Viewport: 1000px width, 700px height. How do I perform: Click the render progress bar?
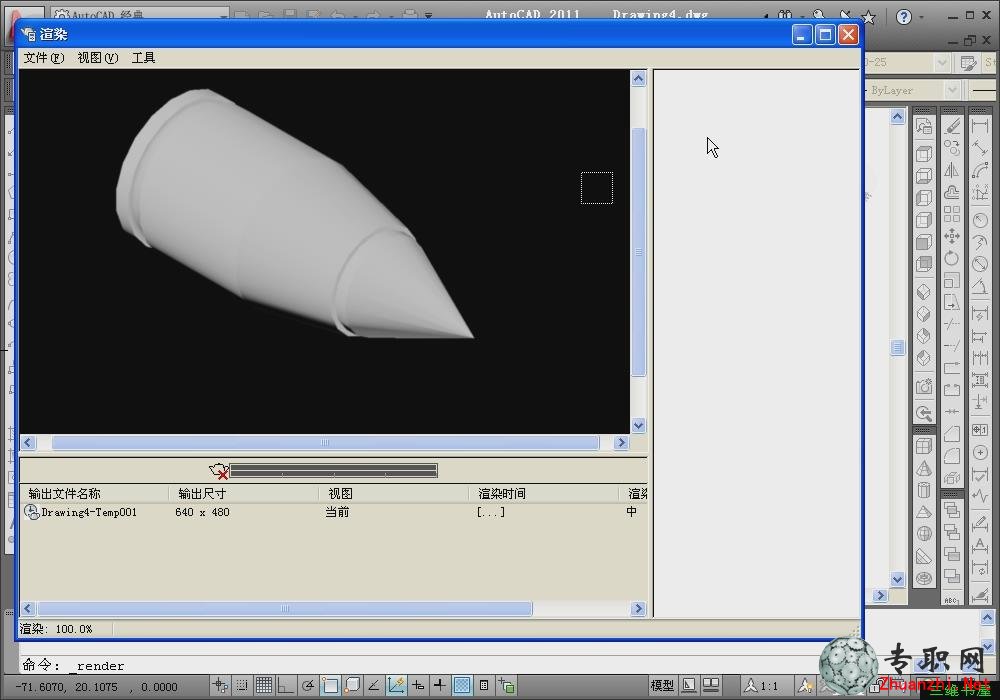[334, 471]
